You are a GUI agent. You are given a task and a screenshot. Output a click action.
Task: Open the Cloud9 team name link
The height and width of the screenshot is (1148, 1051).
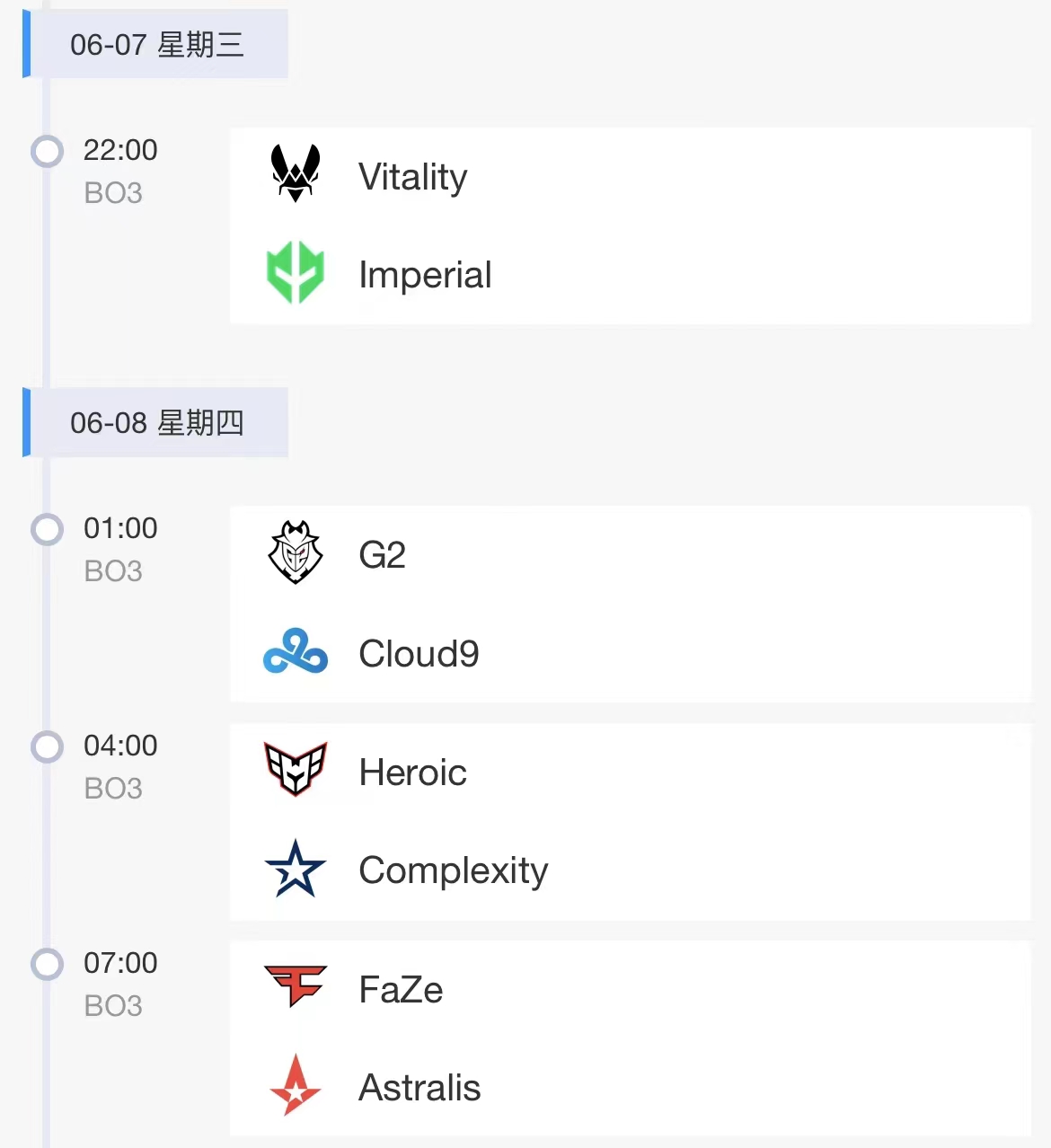click(419, 653)
